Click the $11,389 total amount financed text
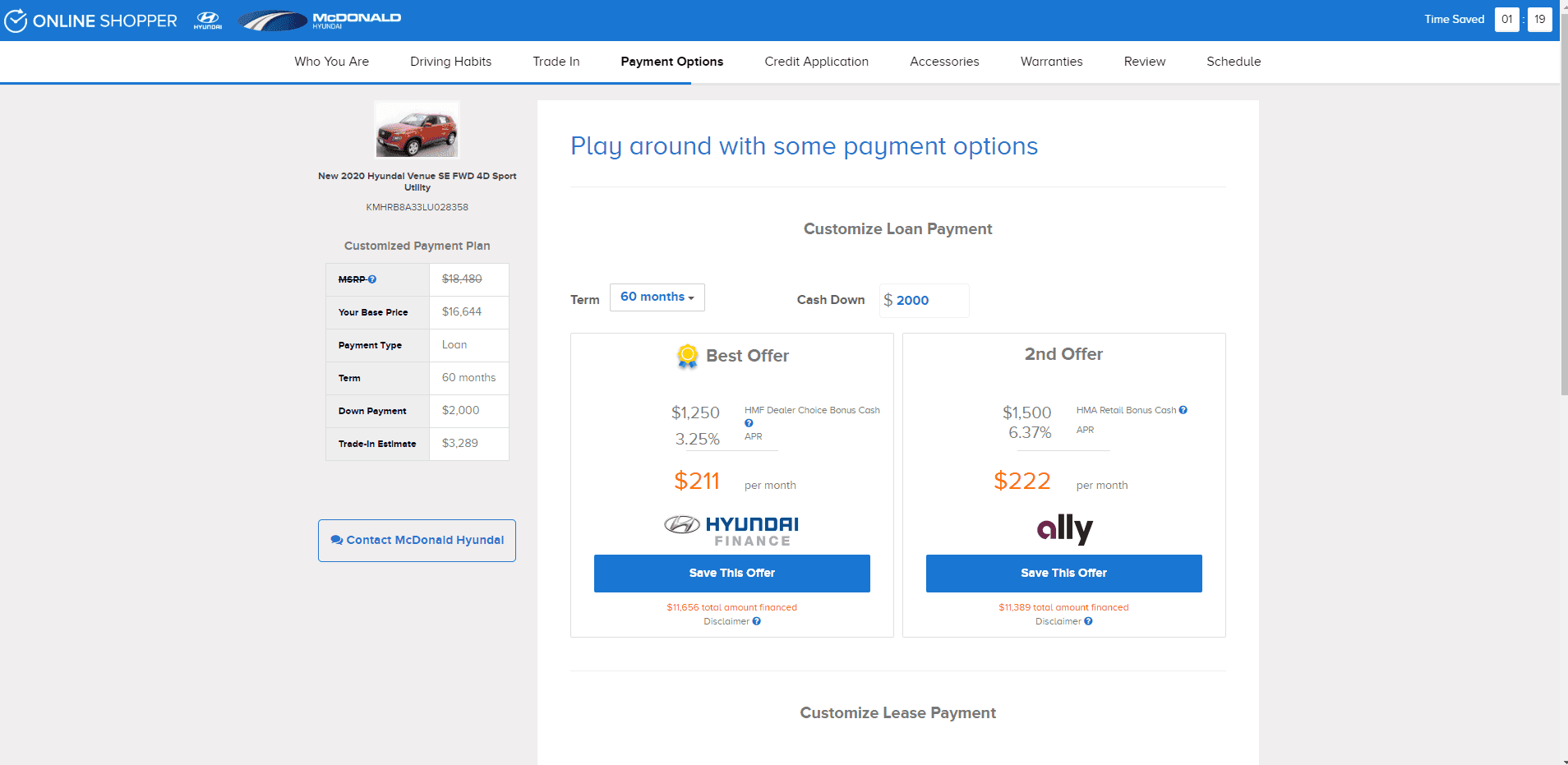This screenshot has height=765, width=1568. tap(1064, 608)
